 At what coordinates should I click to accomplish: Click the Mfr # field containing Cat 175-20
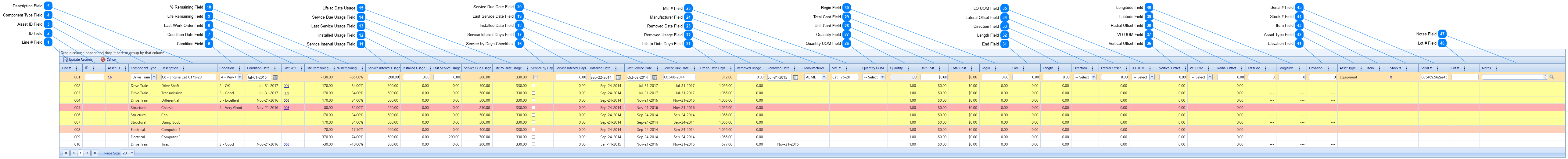pos(845,78)
